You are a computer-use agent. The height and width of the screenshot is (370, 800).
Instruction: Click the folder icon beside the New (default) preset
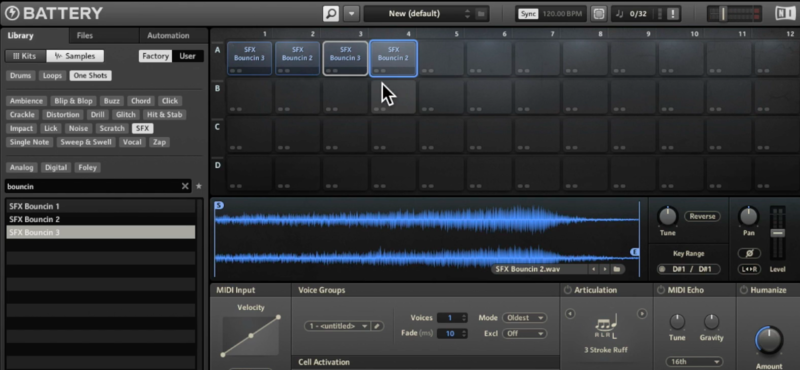click(481, 14)
